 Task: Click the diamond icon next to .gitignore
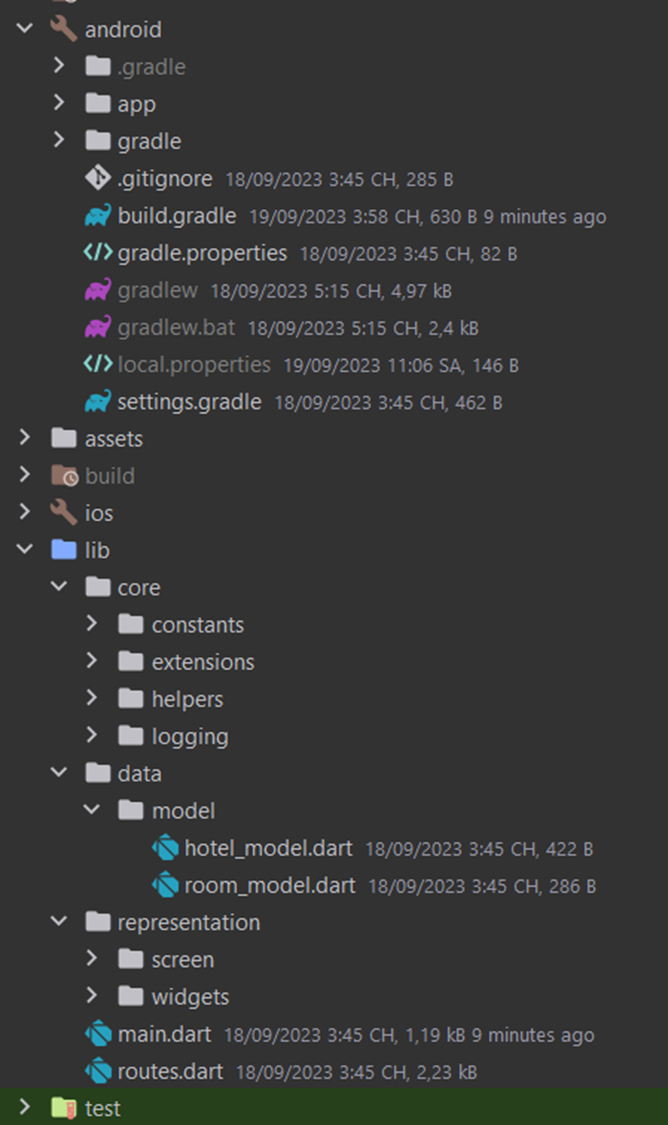pyautogui.click(x=97, y=179)
